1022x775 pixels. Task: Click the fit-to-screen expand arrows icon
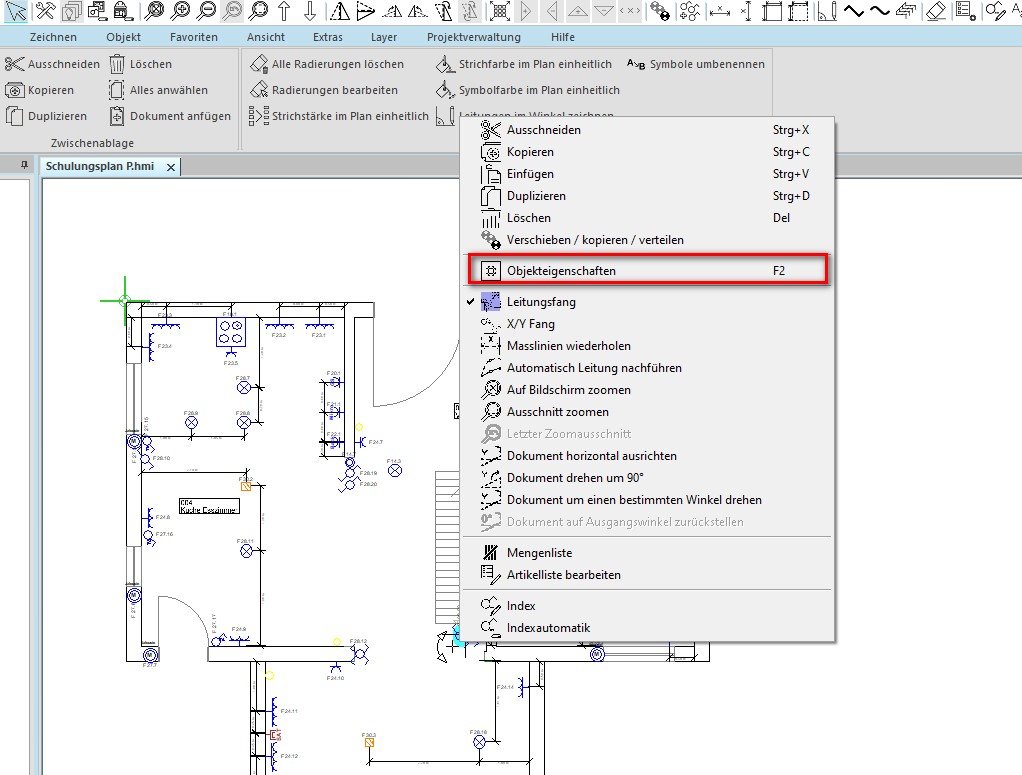point(501,11)
